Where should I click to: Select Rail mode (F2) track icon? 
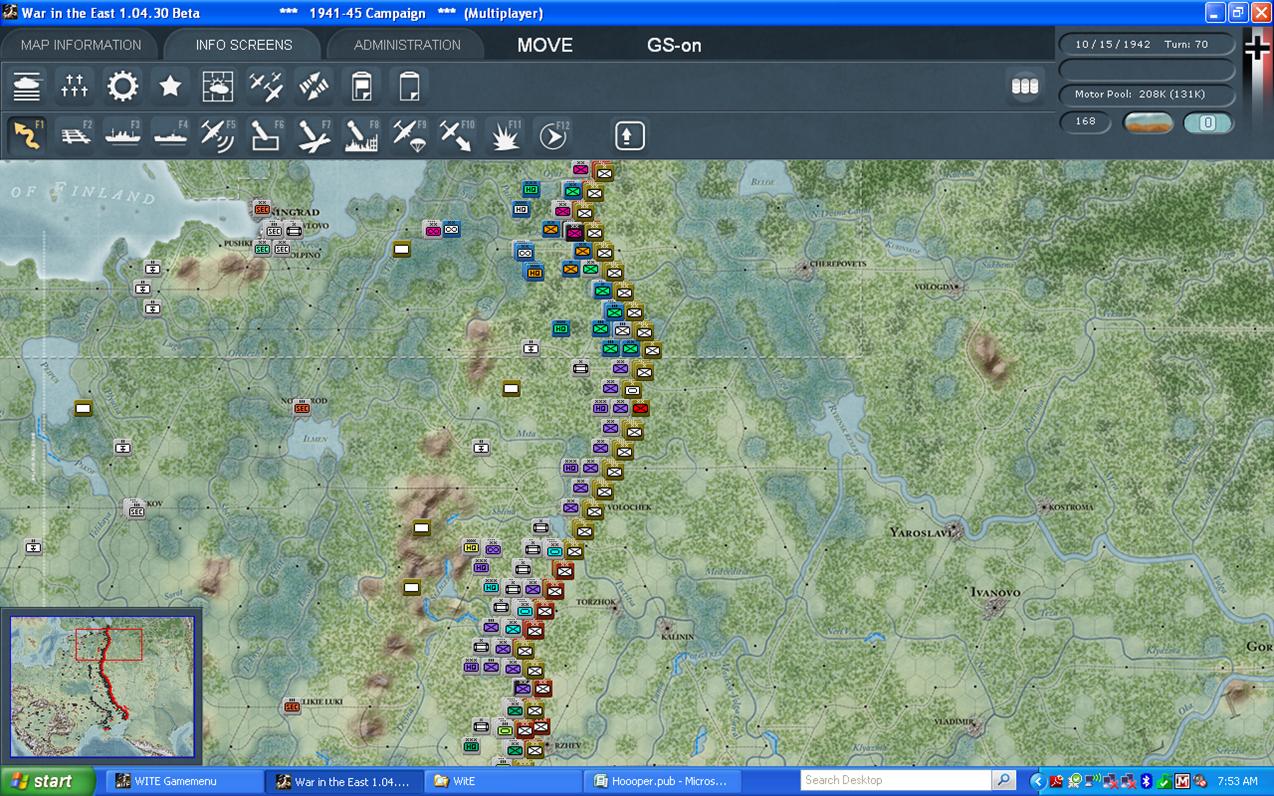click(x=75, y=135)
